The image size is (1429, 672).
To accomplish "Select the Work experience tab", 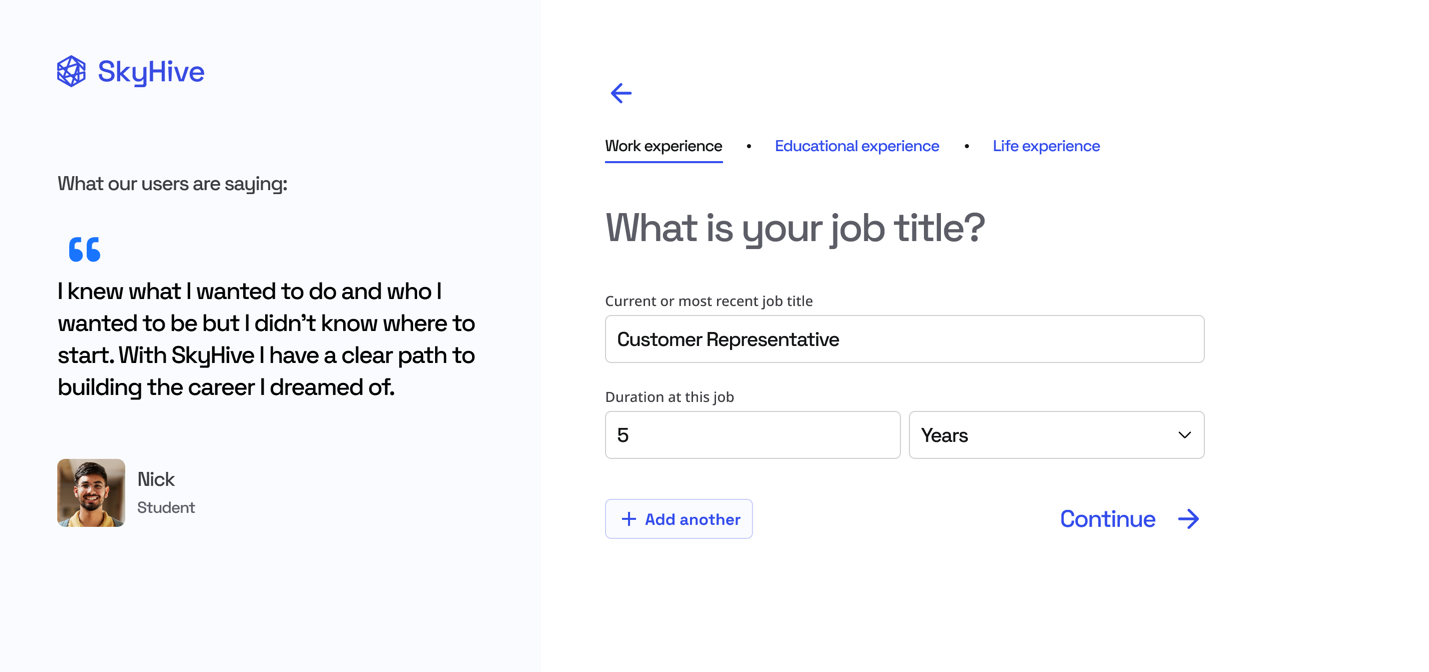I will (x=663, y=146).
